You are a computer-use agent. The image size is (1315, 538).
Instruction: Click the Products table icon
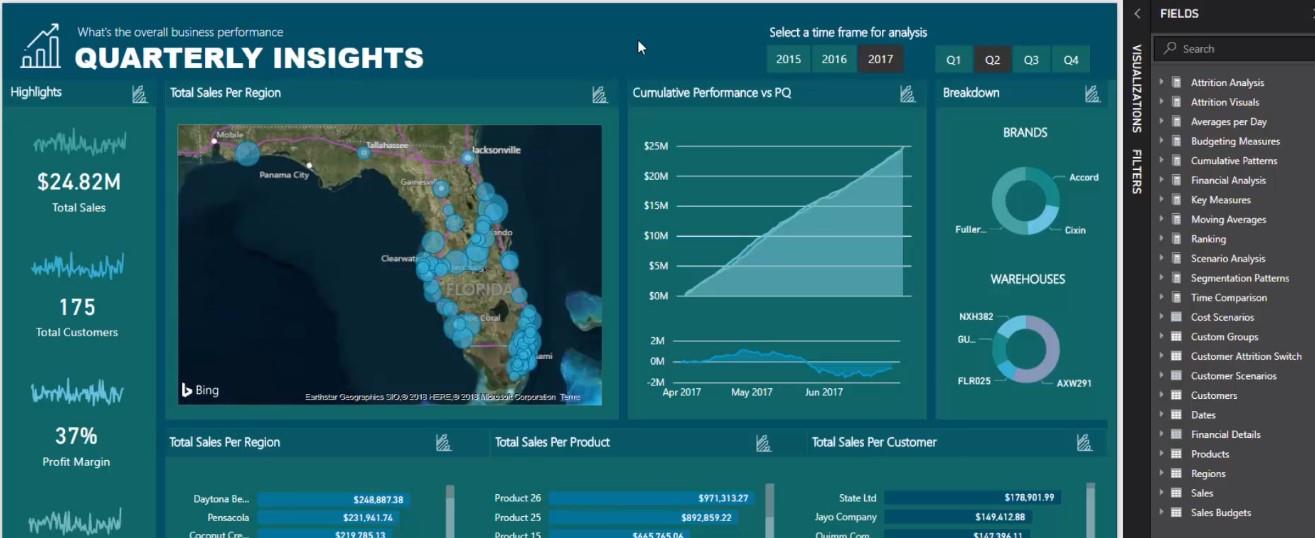point(1176,453)
